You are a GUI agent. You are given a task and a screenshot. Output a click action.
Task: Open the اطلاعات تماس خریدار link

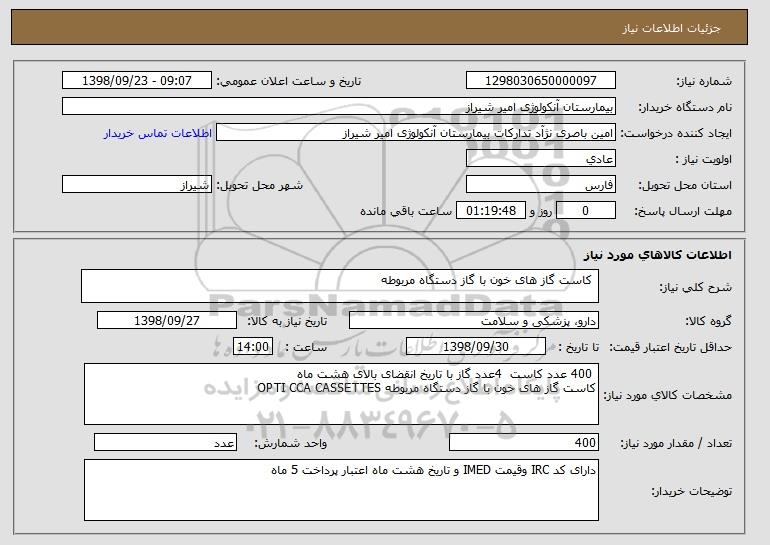click(x=158, y=133)
